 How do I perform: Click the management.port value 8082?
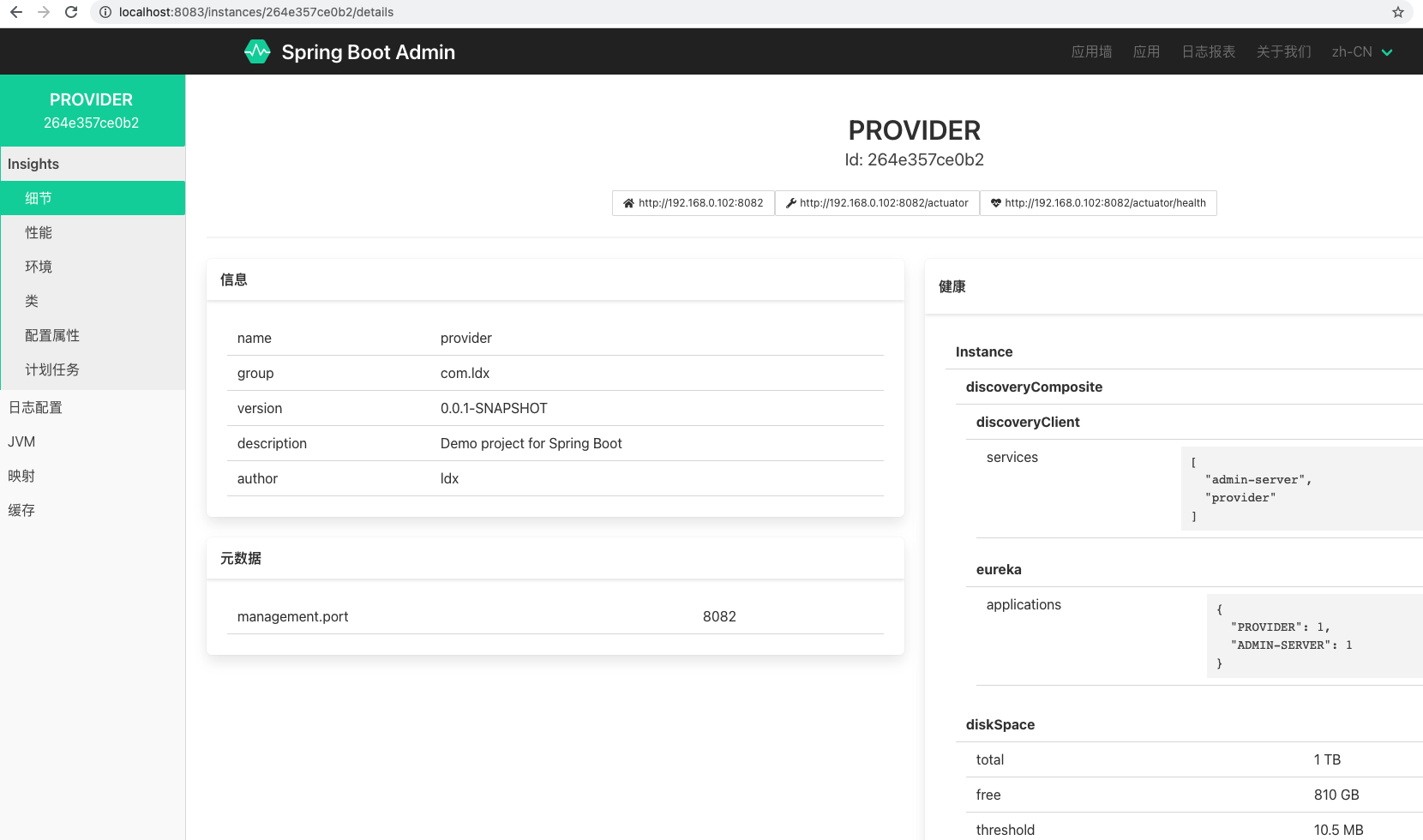point(719,616)
